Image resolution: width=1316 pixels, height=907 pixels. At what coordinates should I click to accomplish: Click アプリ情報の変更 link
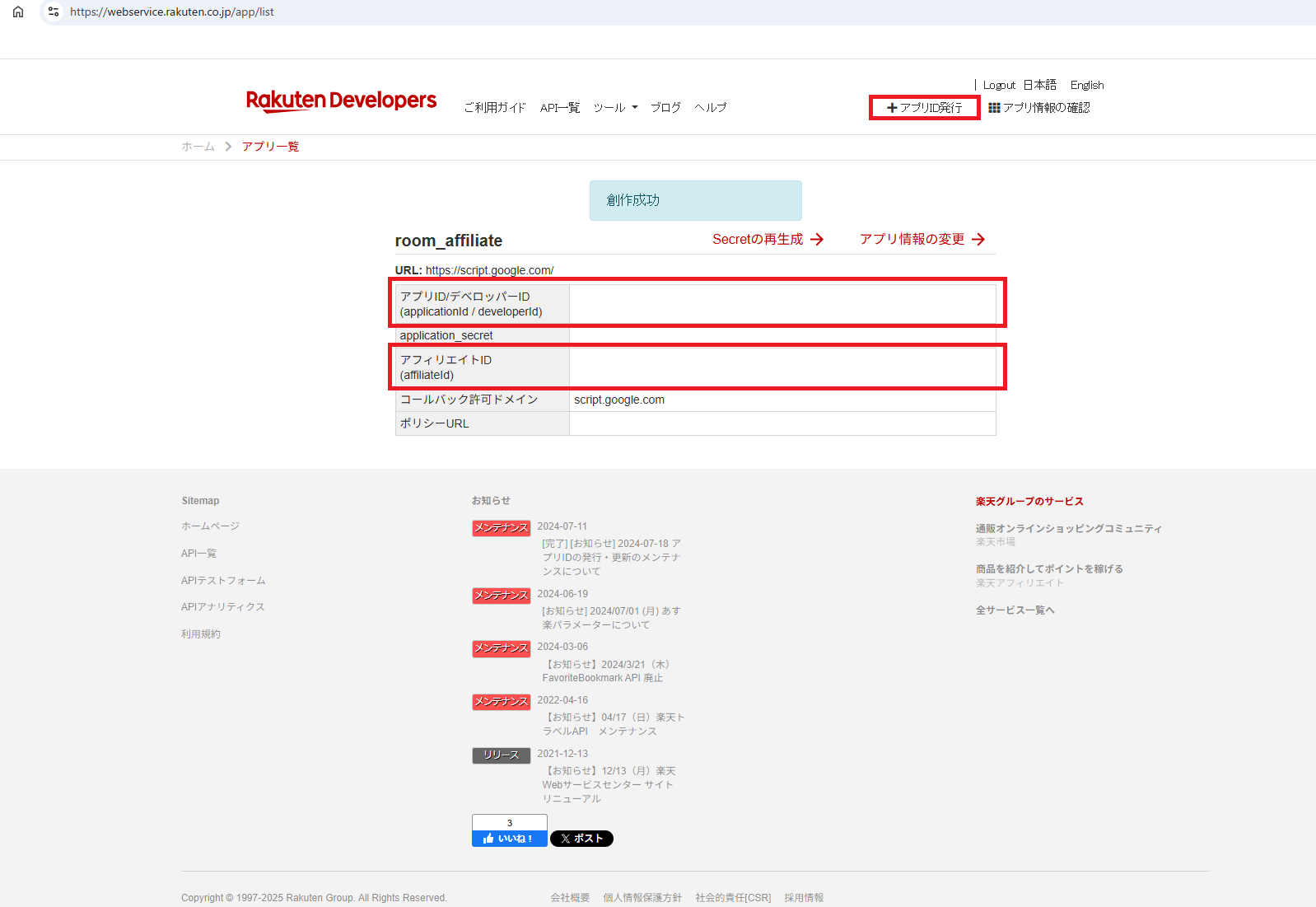point(922,239)
